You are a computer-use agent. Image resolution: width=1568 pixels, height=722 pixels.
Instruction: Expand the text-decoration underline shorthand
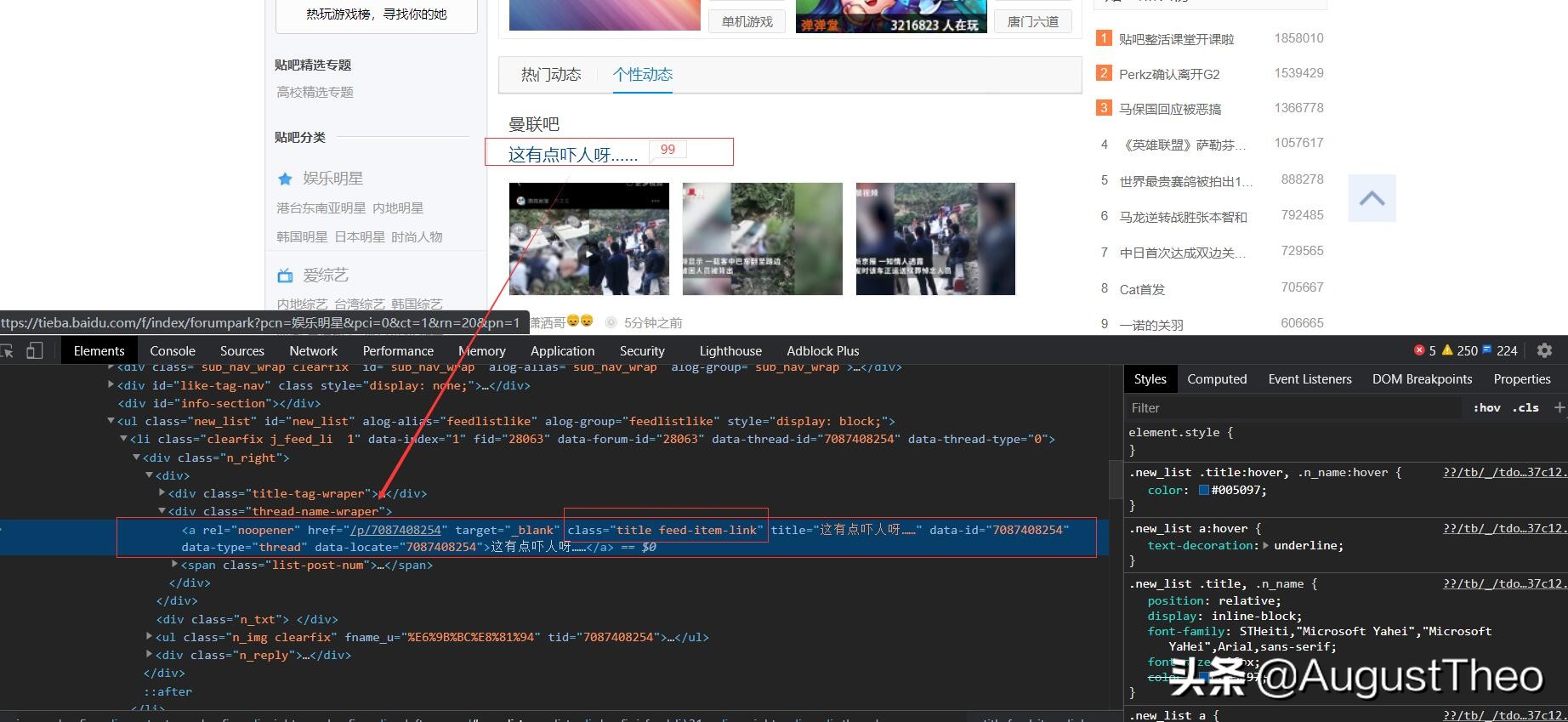click(1265, 546)
